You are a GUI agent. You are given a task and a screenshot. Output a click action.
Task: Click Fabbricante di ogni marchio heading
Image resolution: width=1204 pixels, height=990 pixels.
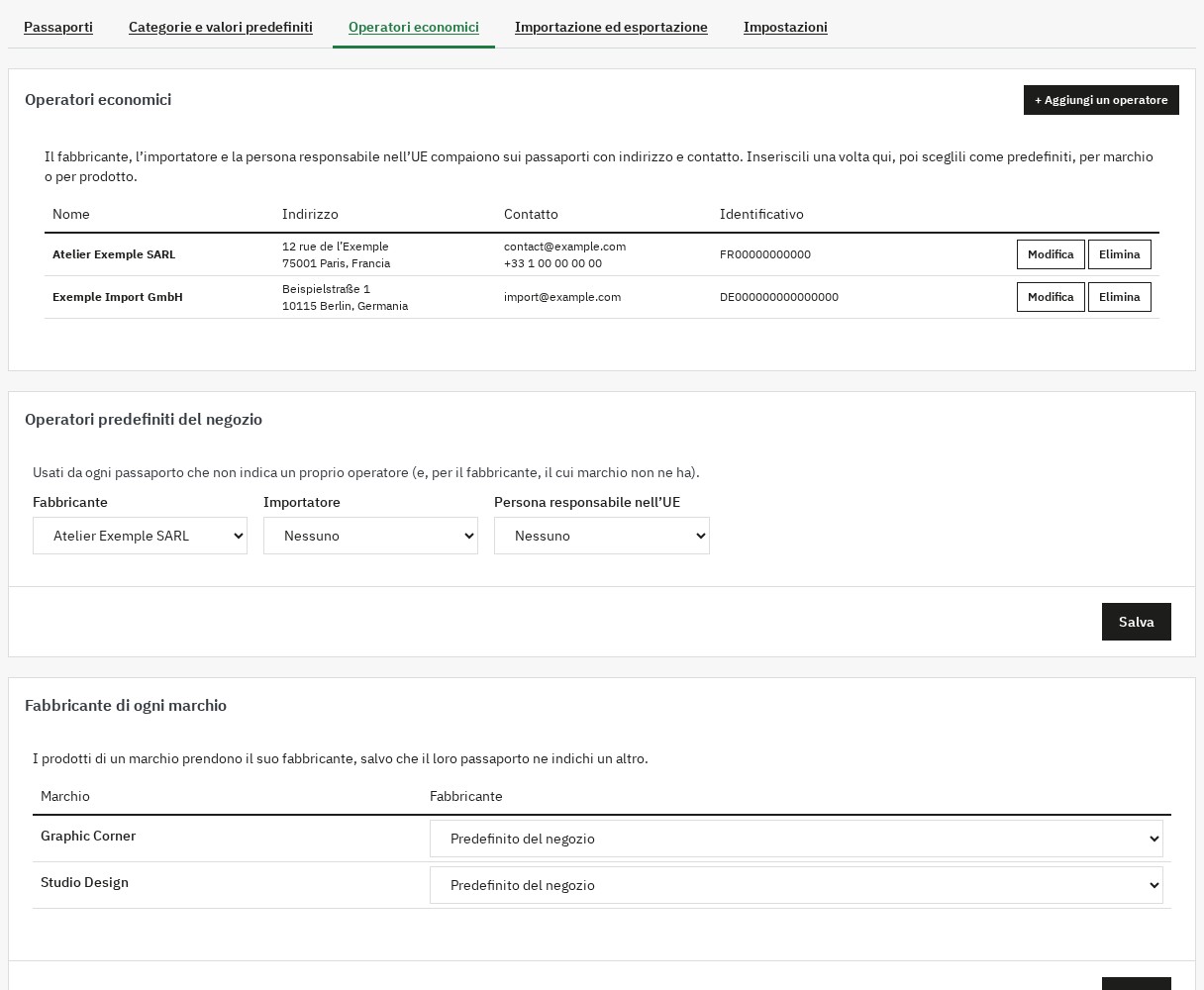[x=126, y=705]
